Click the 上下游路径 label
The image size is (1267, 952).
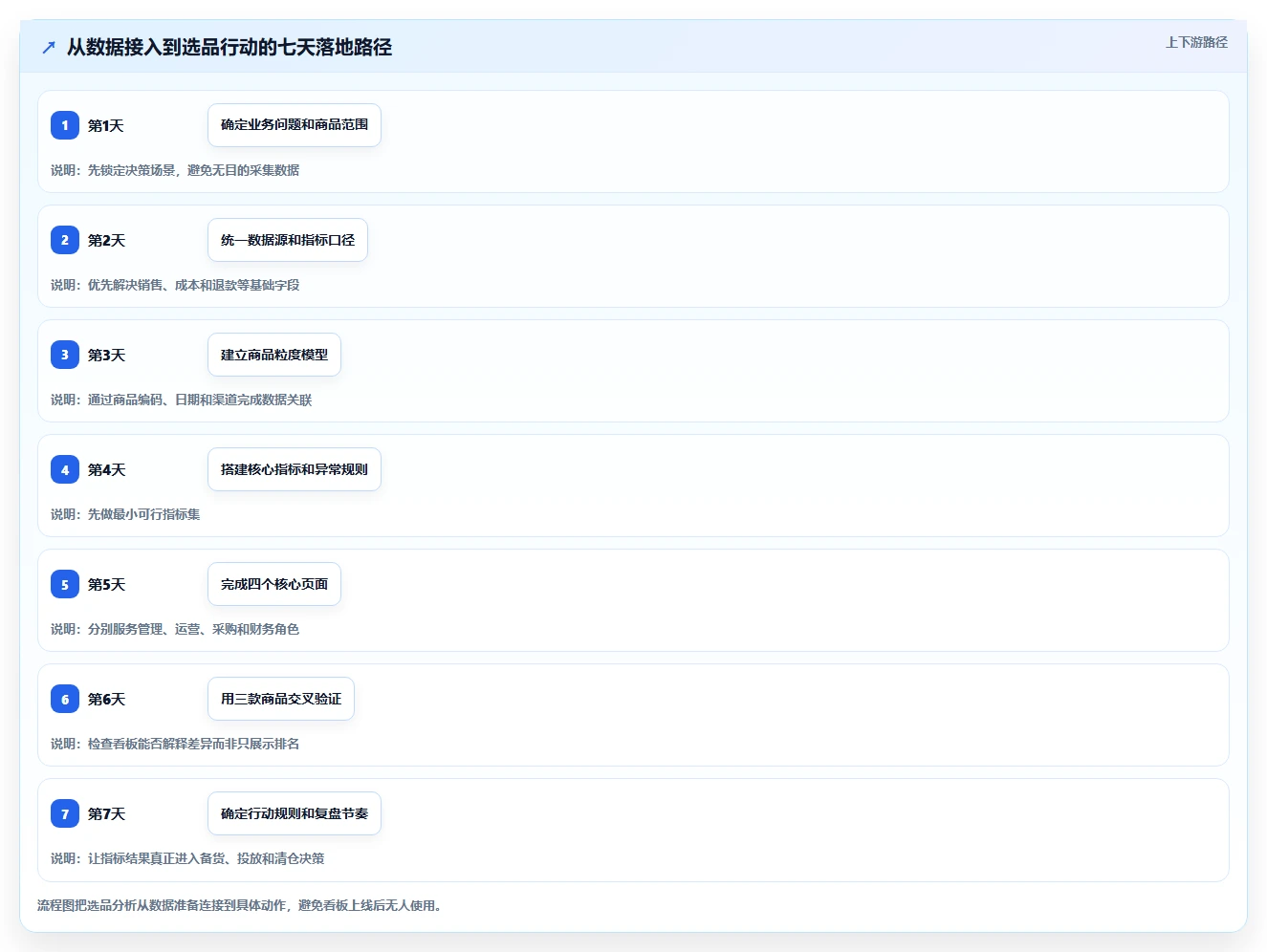(1196, 42)
